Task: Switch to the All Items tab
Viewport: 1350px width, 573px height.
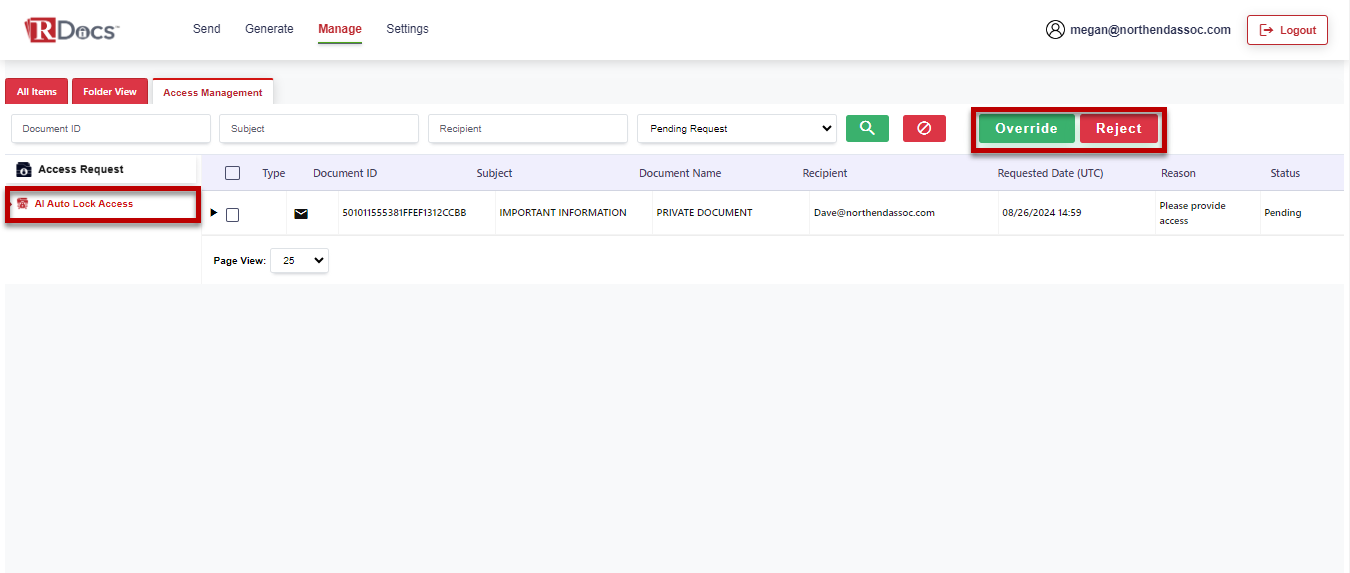Action: click(x=36, y=92)
